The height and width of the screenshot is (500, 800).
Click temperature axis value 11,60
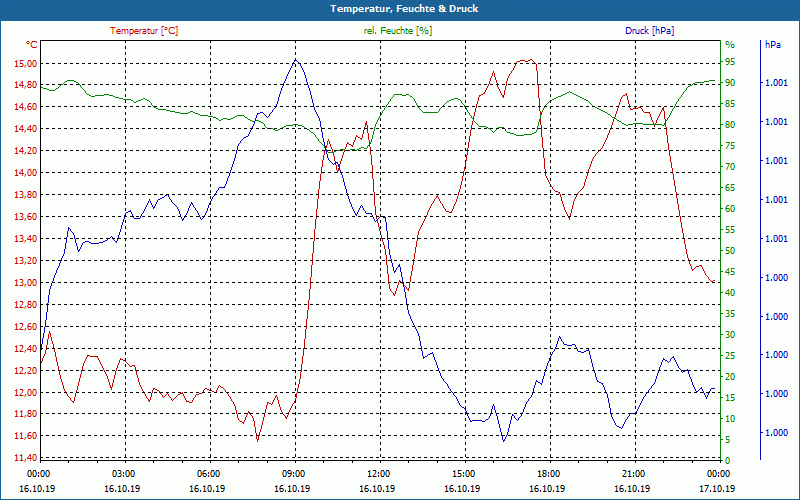click(28, 435)
